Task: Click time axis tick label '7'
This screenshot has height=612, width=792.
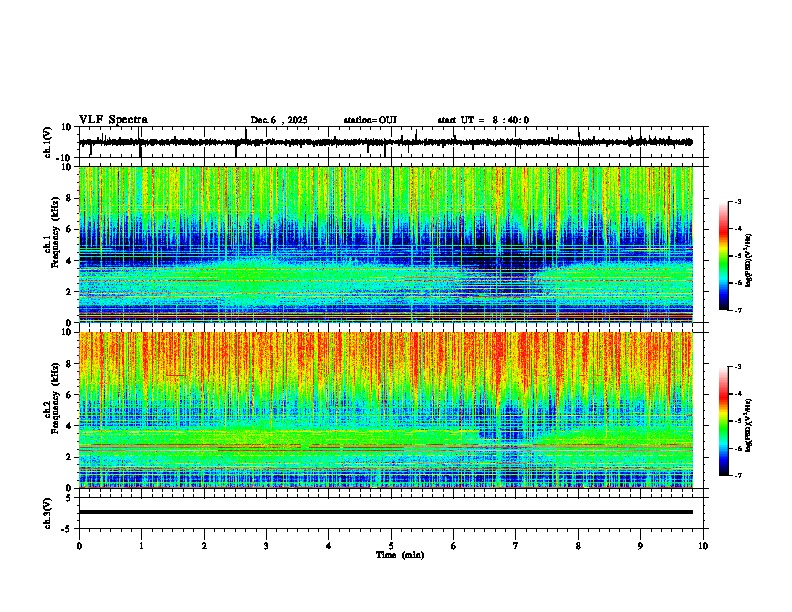Action: tap(516, 546)
